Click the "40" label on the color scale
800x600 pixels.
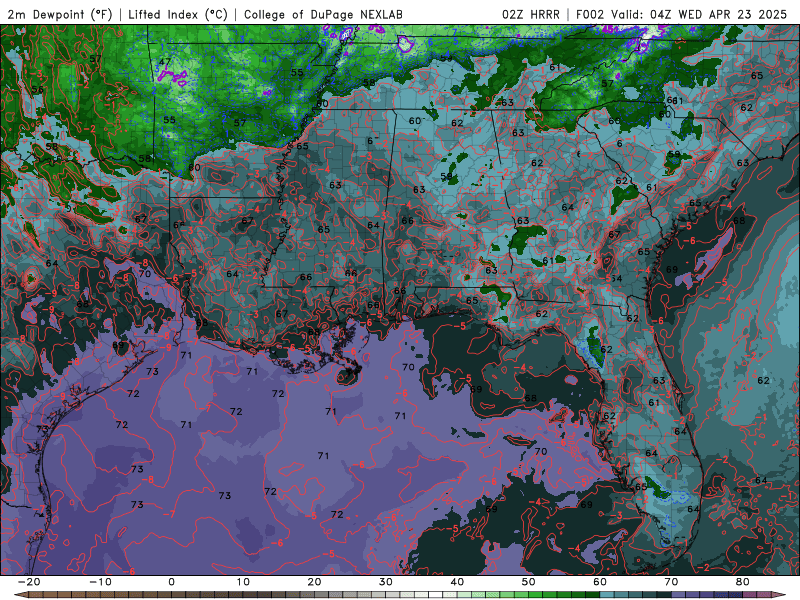click(x=457, y=582)
